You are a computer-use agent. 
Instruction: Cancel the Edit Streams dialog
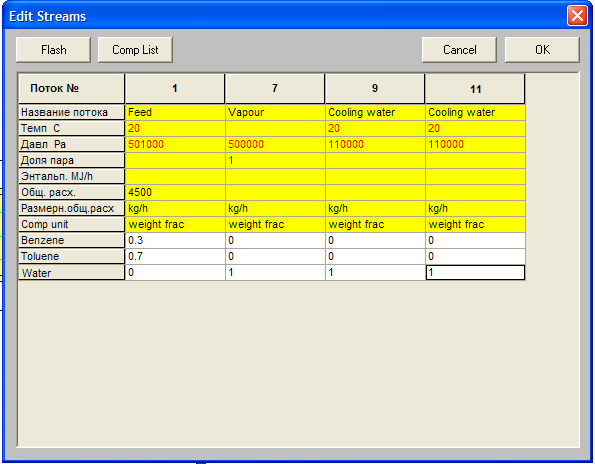coord(459,50)
